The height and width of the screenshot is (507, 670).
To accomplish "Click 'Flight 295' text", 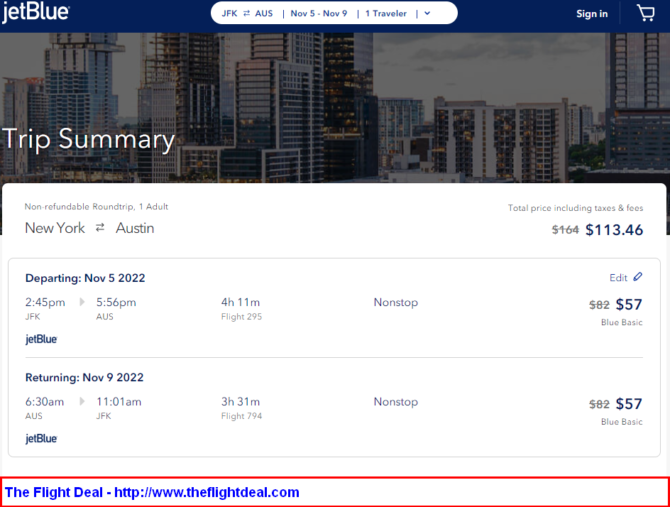I will coord(241,317).
